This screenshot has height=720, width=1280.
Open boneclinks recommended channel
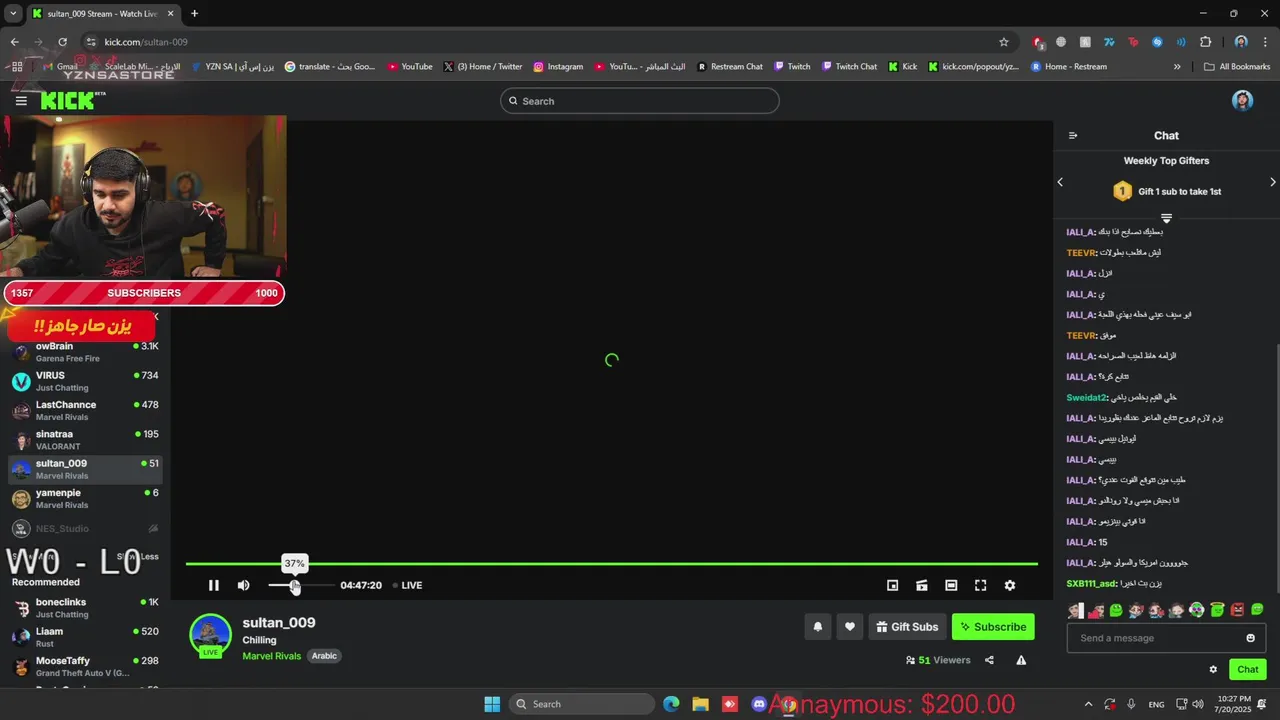click(85, 608)
